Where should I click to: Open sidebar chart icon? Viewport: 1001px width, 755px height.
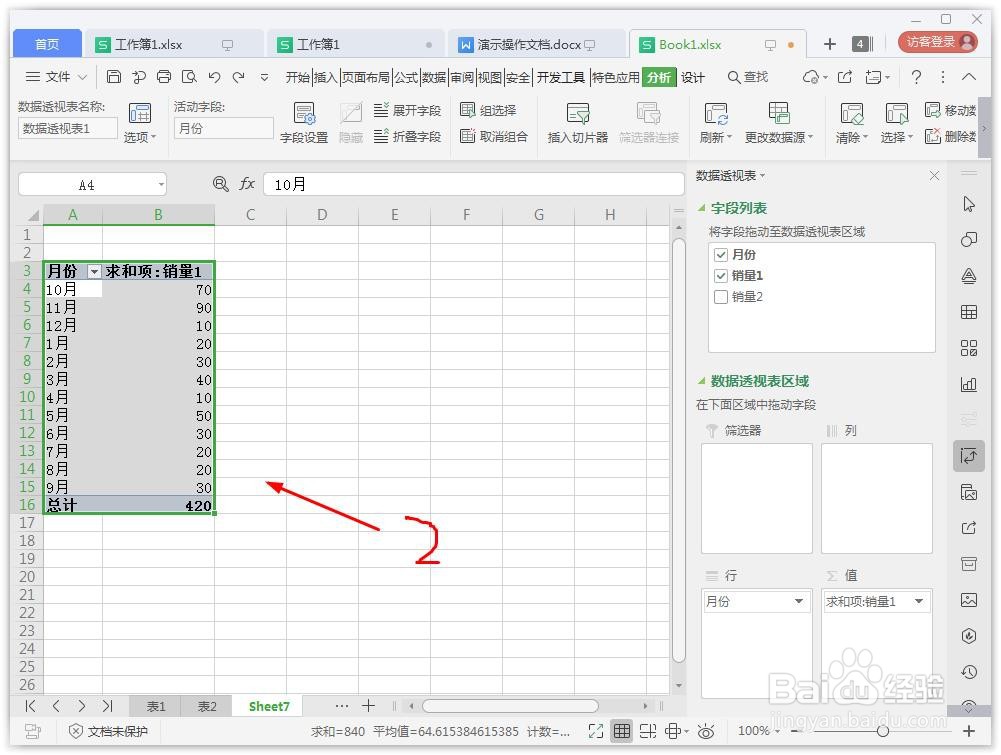[968, 384]
